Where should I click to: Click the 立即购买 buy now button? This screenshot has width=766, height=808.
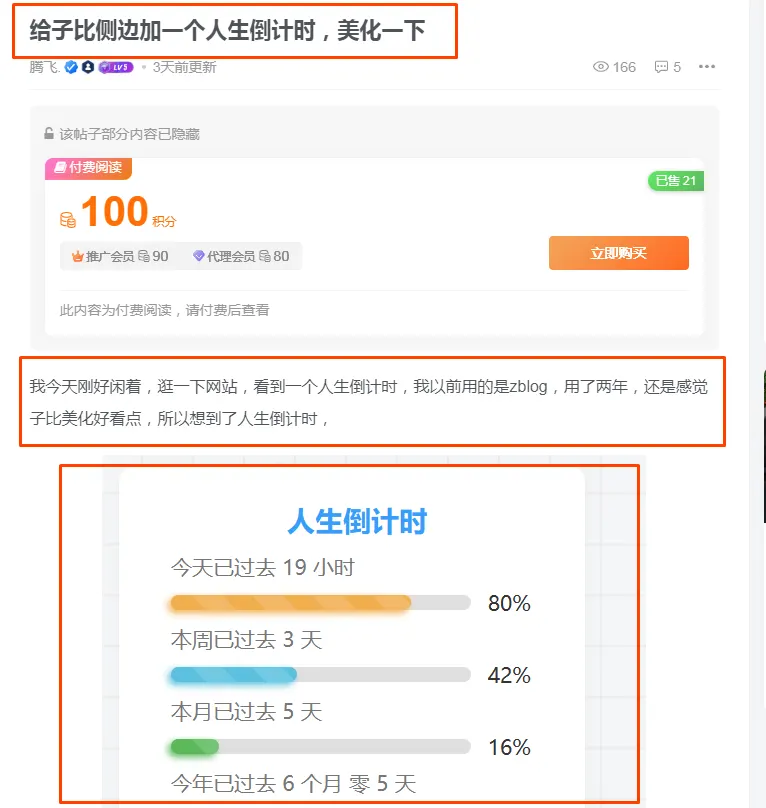(619, 253)
